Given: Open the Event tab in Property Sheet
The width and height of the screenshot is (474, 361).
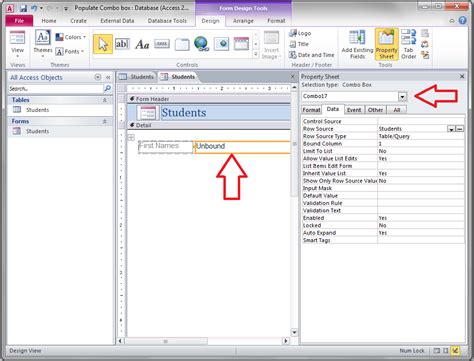Looking at the screenshot, I should (x=354, y=110).
